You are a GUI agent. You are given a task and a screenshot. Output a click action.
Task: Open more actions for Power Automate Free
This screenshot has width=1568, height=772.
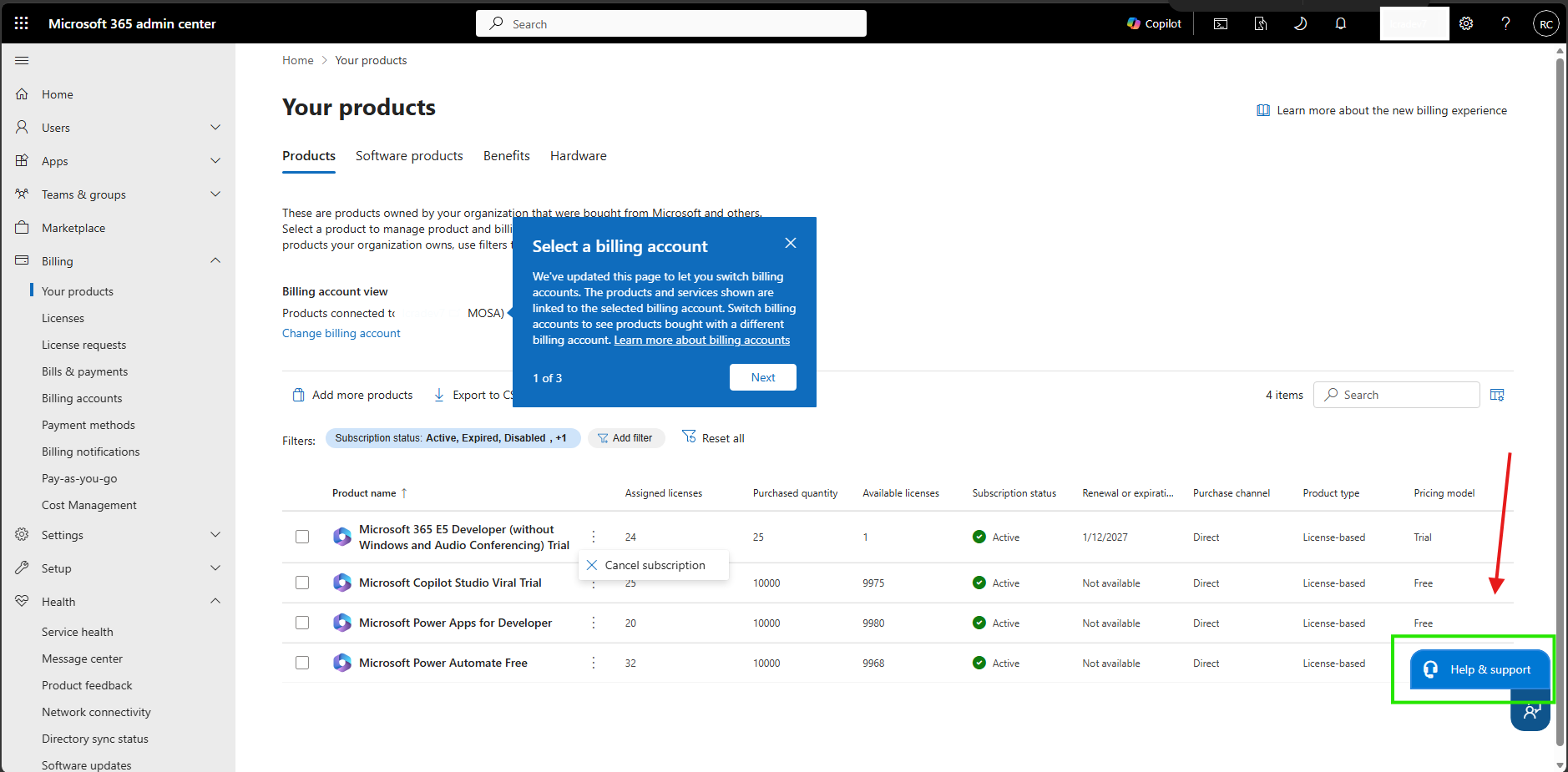click(594, 663)
